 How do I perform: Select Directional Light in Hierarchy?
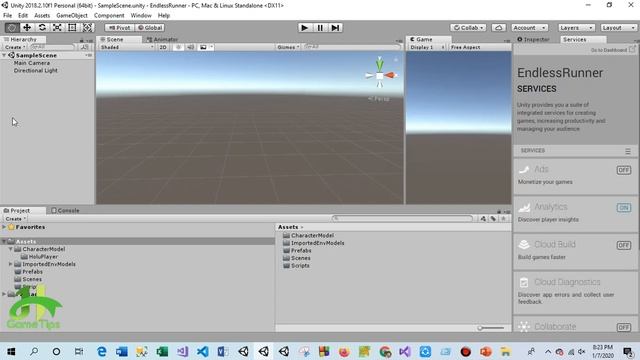point(36,71)
